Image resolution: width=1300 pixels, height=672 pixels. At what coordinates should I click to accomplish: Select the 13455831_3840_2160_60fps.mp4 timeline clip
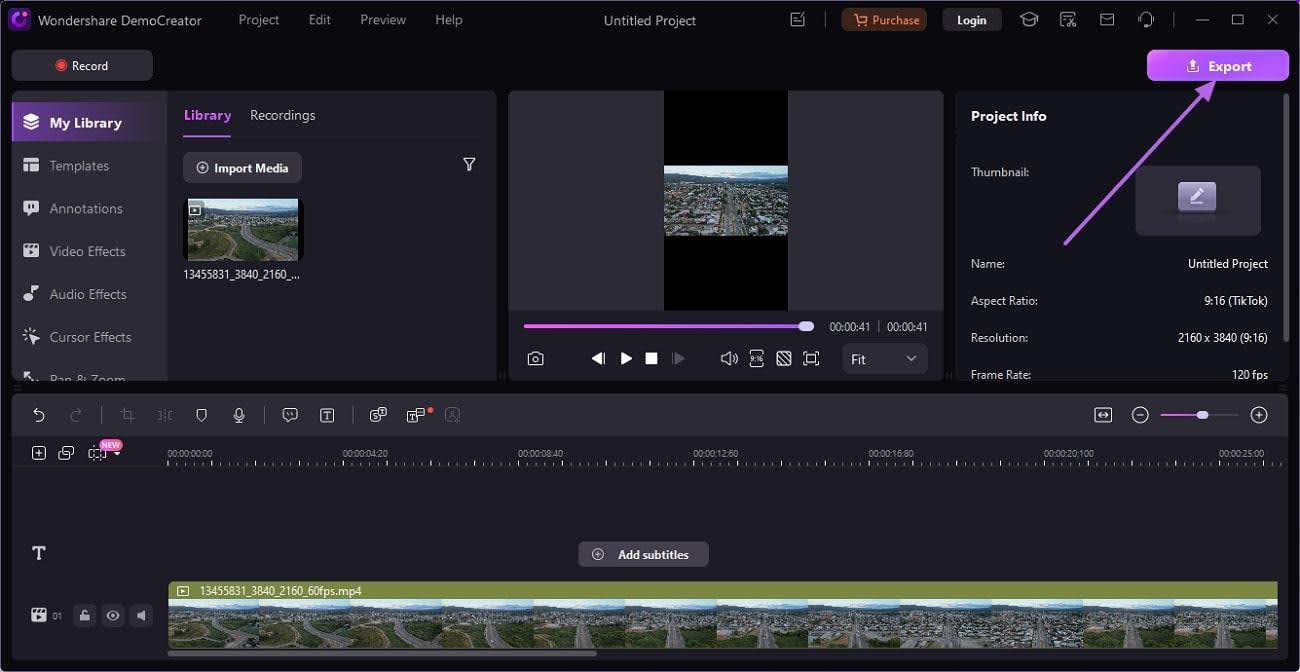(x=722, y=615)
